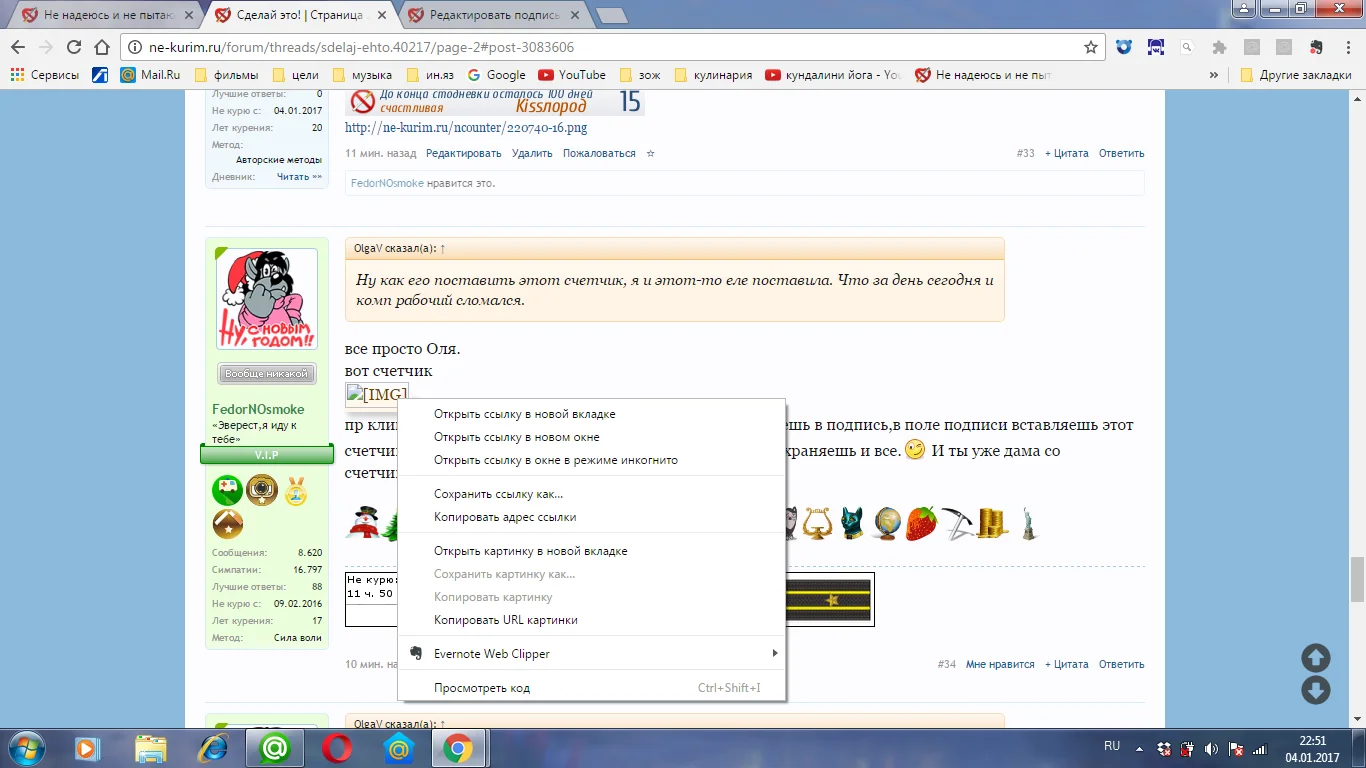
Task: Click the address bar URL field
Action: pyautogui.click(x=600, y=47)
